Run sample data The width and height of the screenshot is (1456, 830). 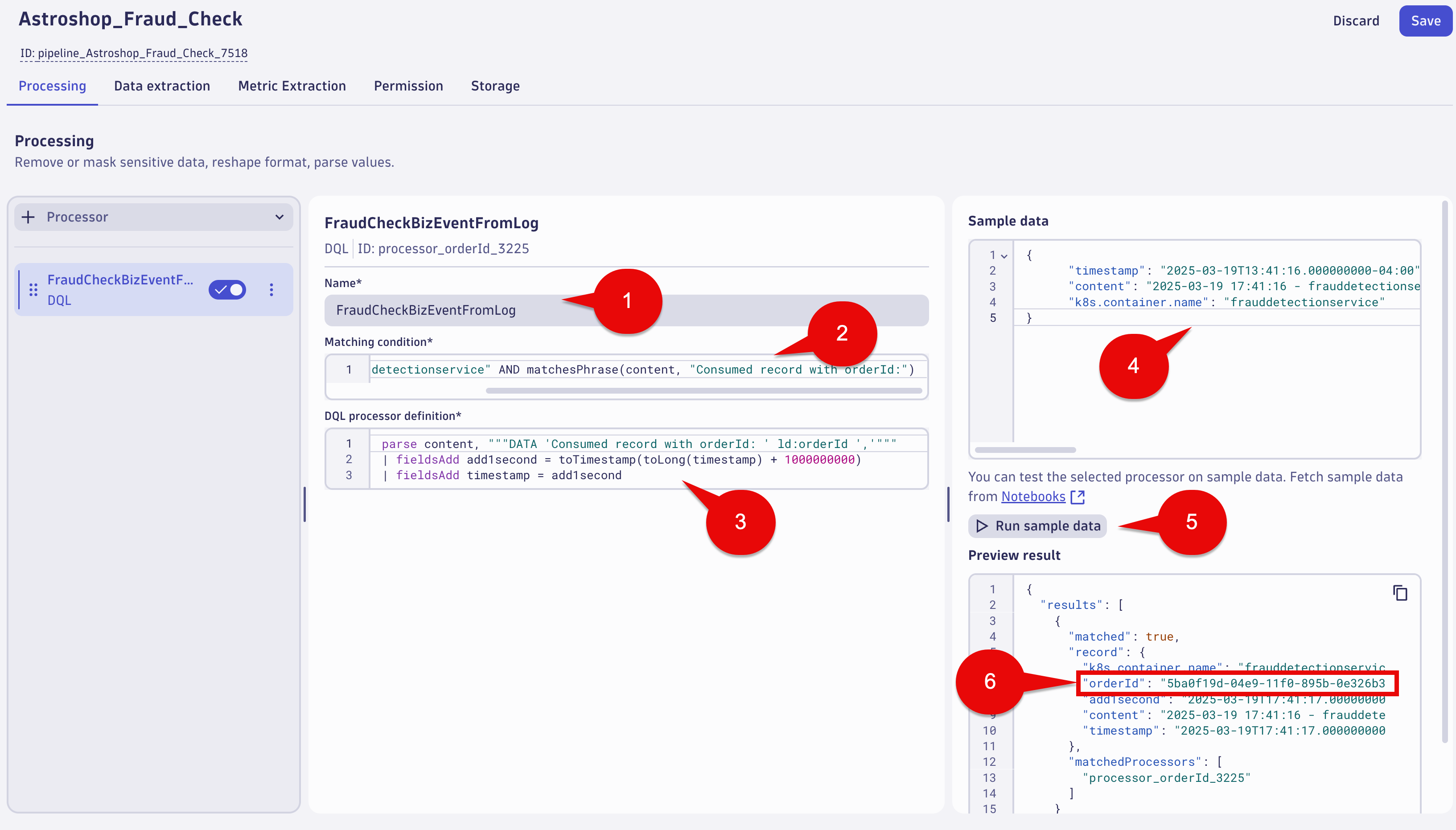pyautogui.click(x=1037, y=526)
